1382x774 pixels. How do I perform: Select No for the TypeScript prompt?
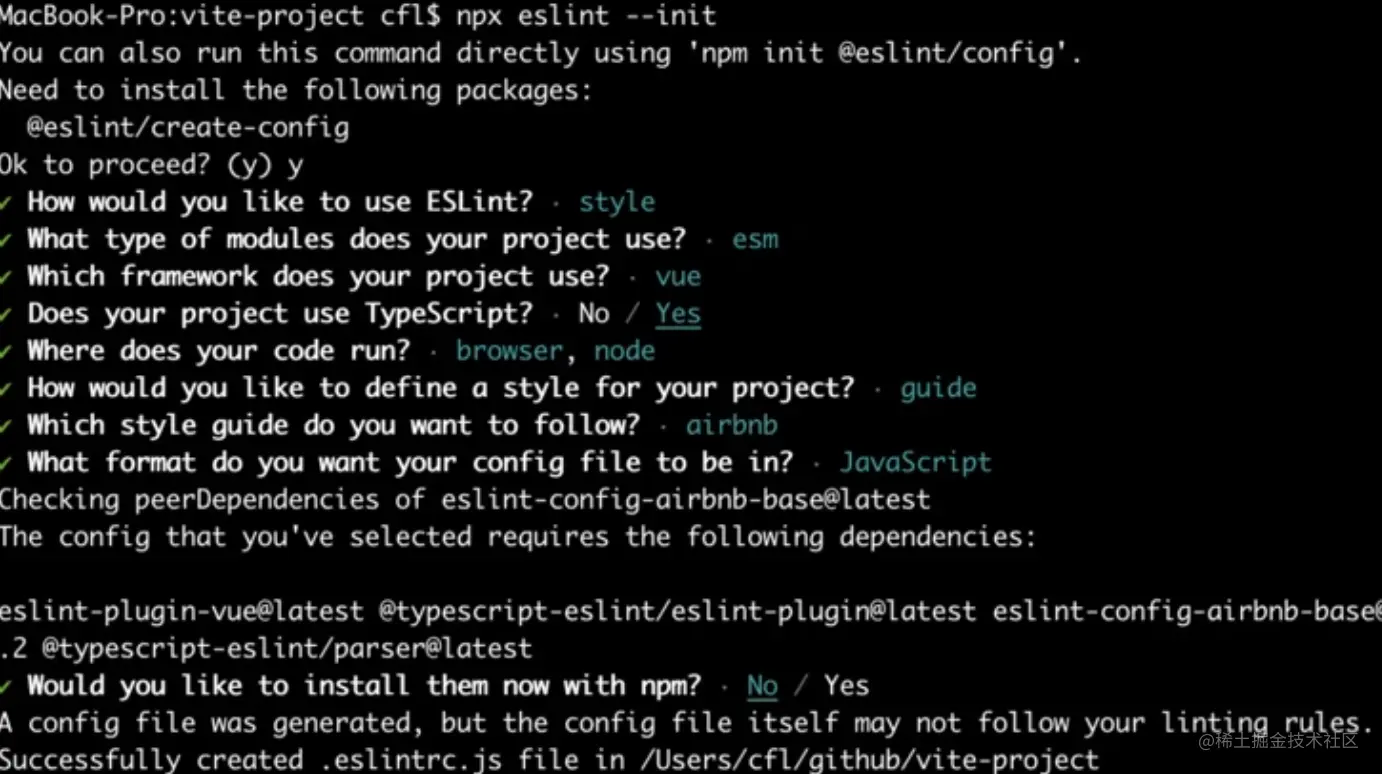click(x=594, y=314)
